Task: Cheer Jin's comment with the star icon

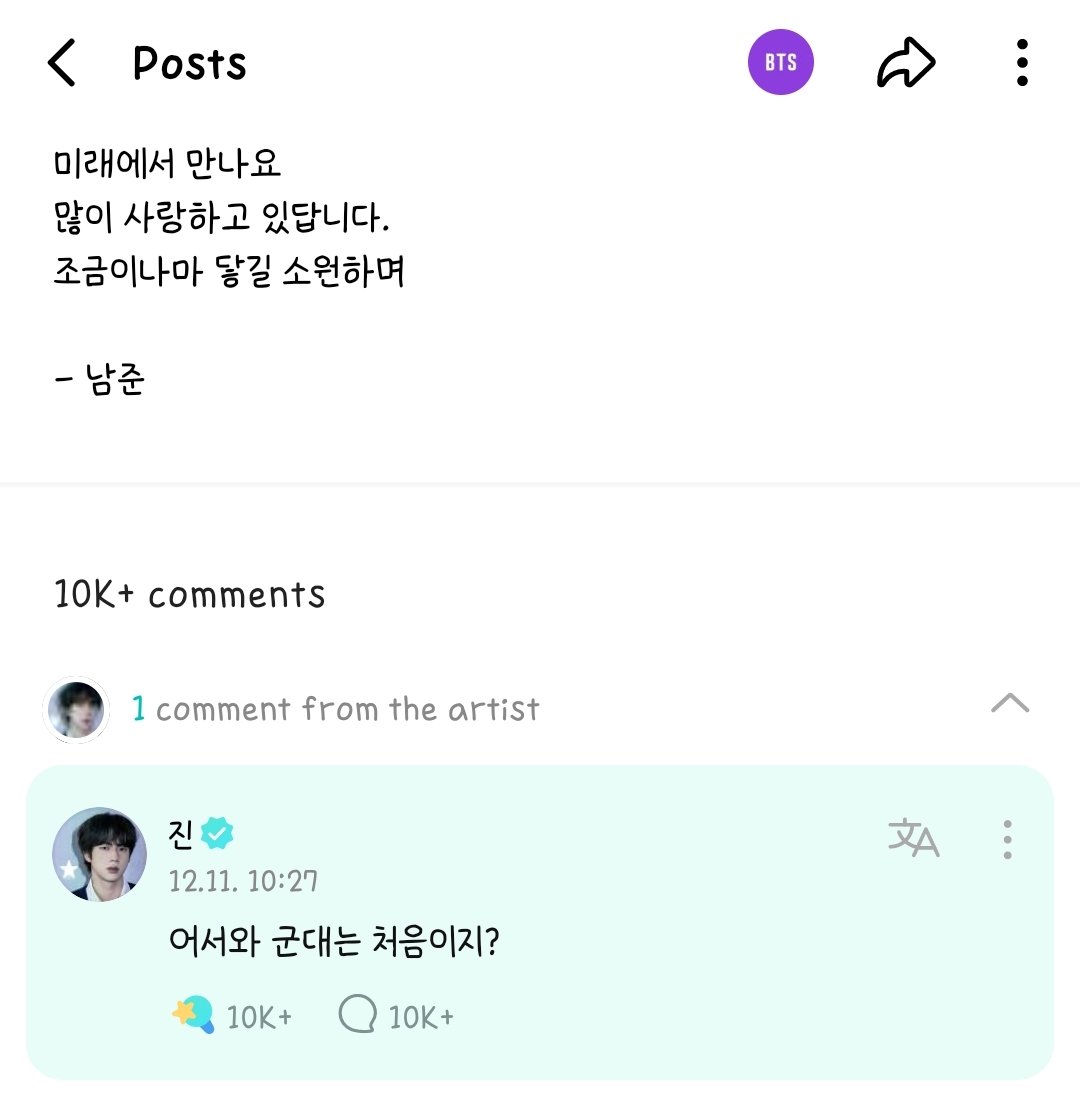Action: (192, 1016)
